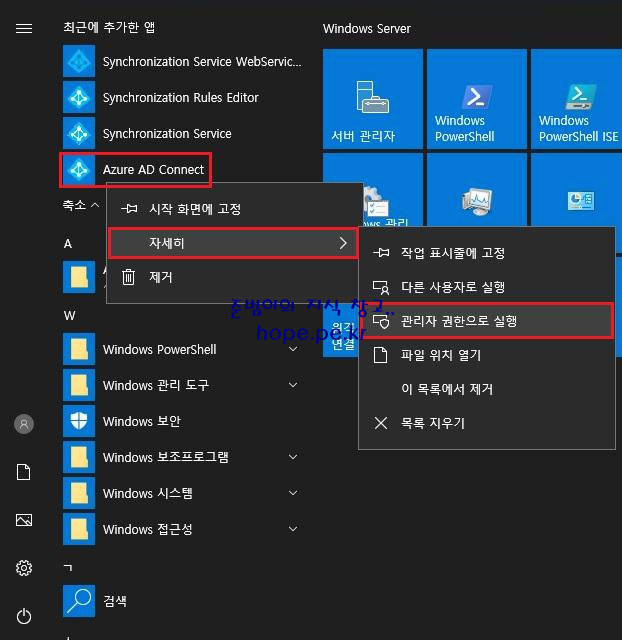The image size is (622, 640).
Task: Click the Synchronization Rules Editor label
Action: [180, 98]
